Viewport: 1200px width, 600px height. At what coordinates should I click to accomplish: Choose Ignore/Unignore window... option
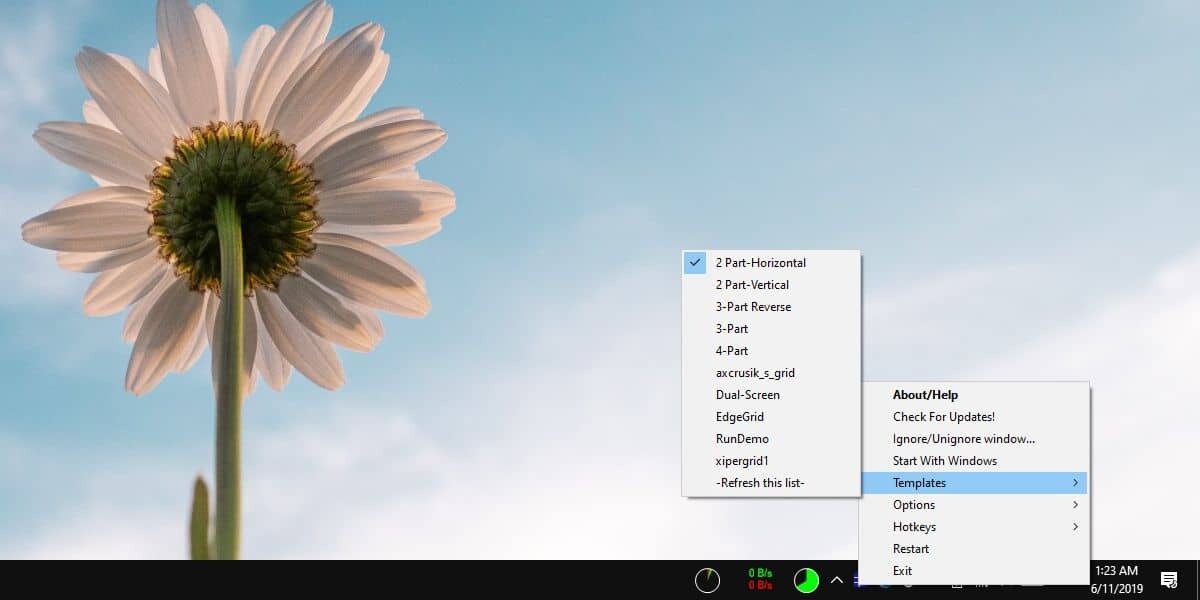tap(963, 439)
